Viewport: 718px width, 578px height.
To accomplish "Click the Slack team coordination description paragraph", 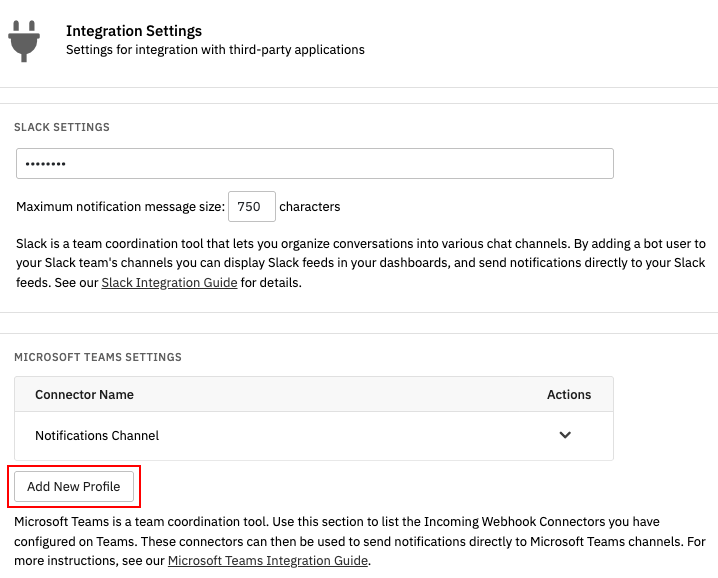I will tap(361, 263).
